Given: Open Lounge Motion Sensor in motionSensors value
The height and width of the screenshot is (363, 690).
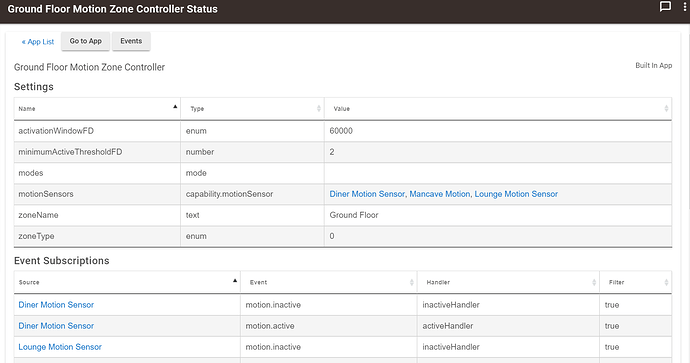Looking at the screenshot, I should coord(516,194).
